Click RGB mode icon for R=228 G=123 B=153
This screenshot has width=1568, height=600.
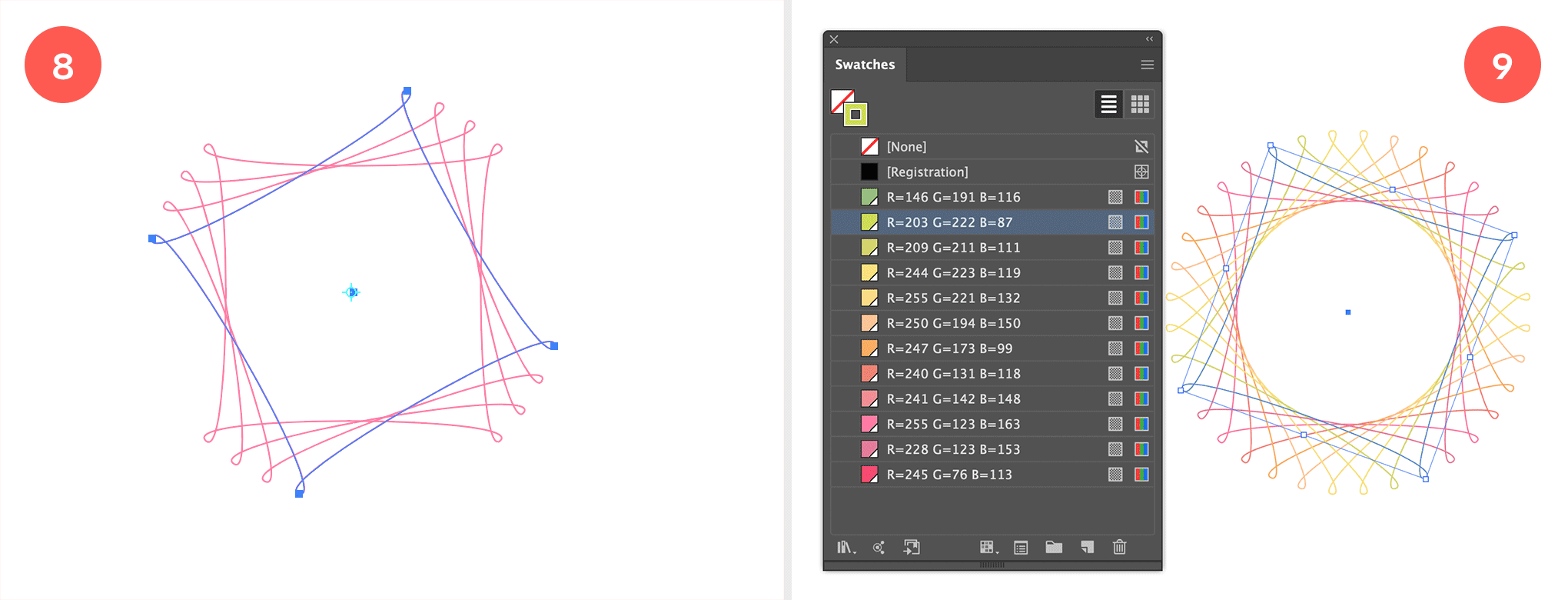(x=1141, y=449)
